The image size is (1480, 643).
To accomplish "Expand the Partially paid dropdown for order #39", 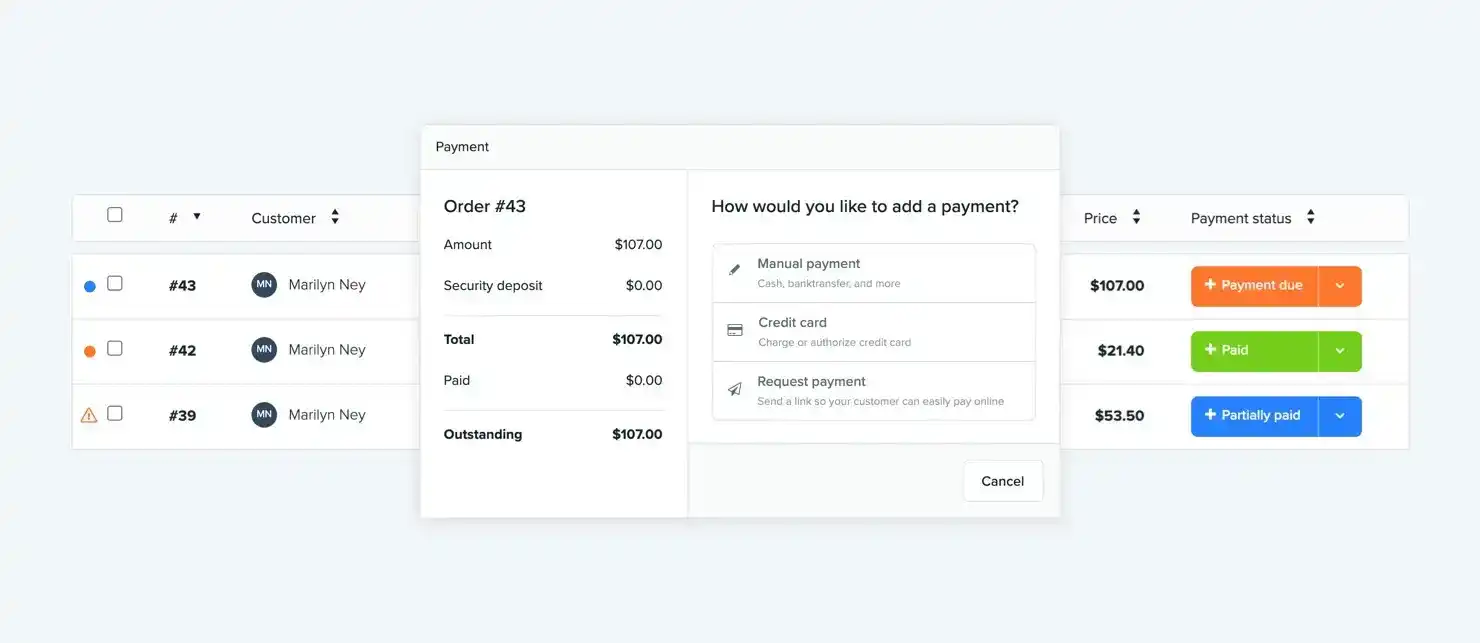I will tap(1340, 416).
